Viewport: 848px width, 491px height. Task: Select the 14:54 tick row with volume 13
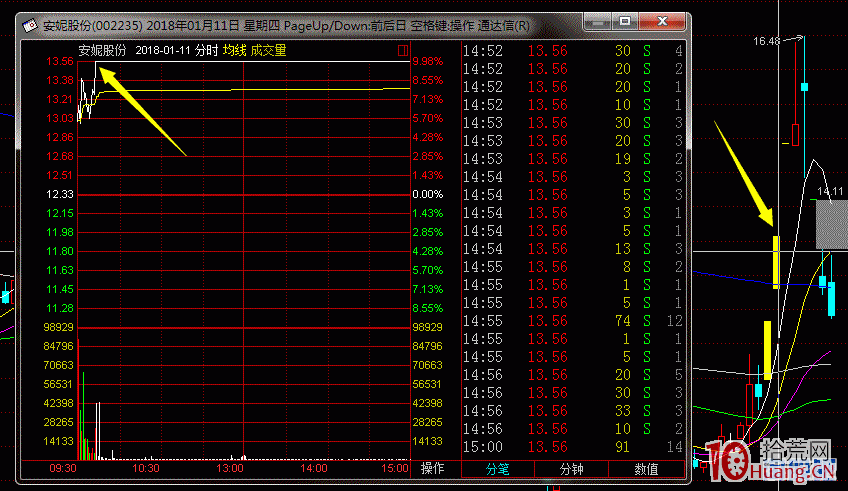click(573, 249)
